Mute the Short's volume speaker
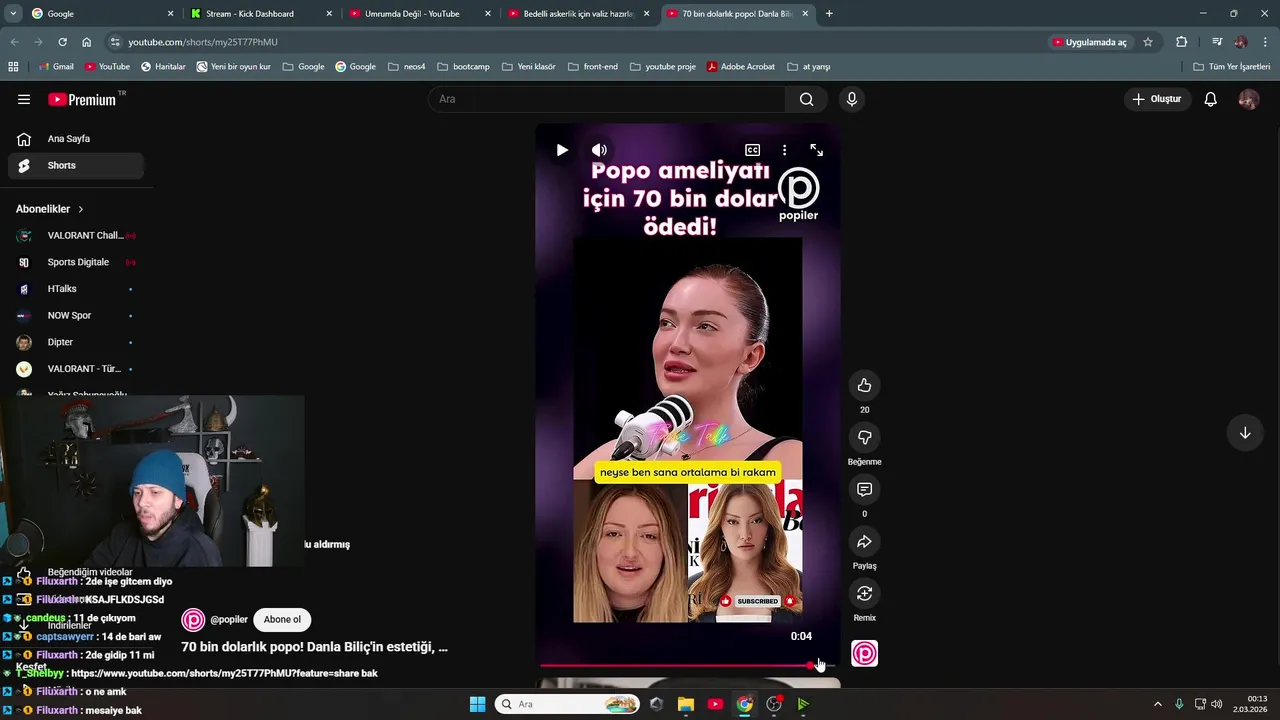 (x=599, y=150)
